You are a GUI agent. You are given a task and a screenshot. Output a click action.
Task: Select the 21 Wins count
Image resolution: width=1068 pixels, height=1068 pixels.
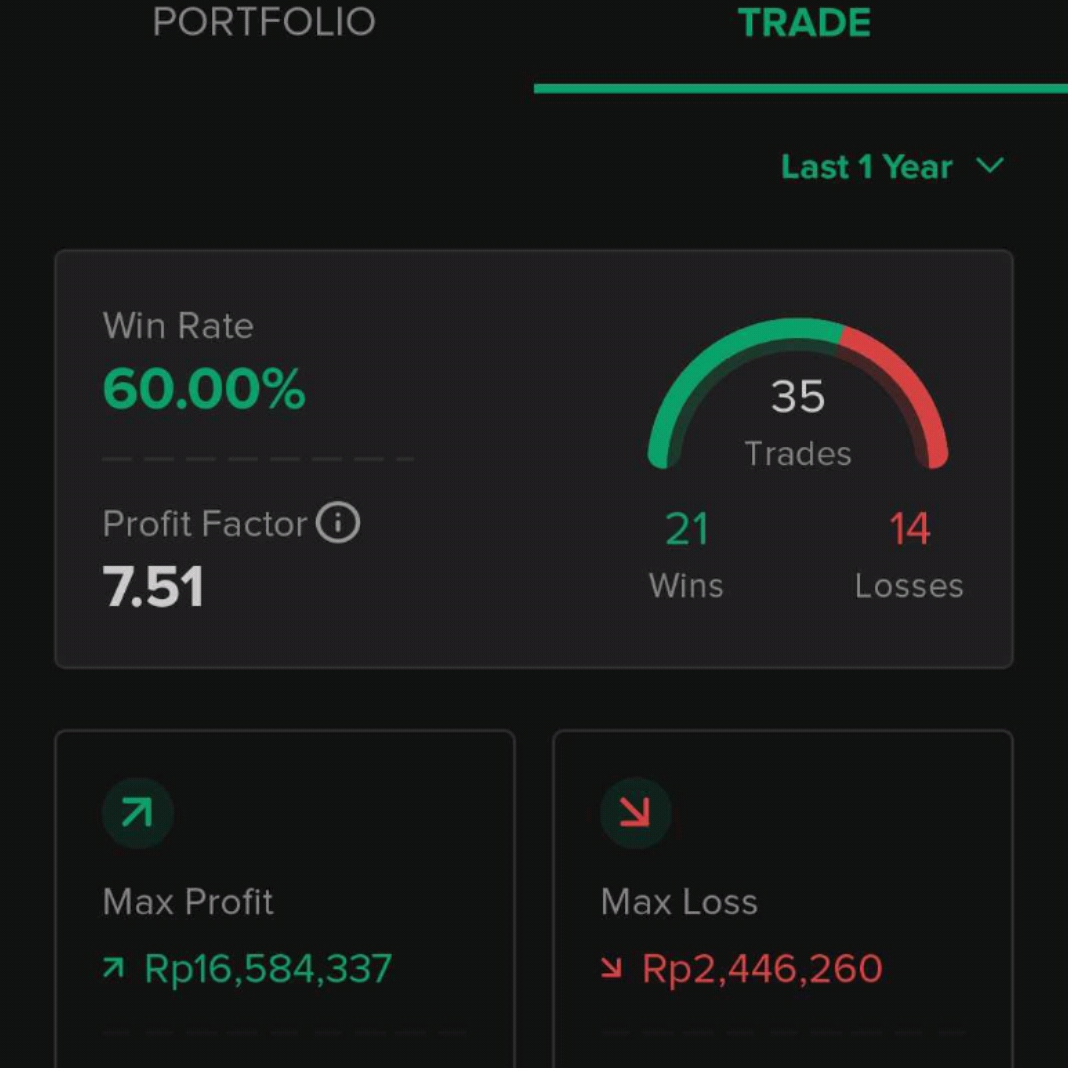click(x=686, y=530)
